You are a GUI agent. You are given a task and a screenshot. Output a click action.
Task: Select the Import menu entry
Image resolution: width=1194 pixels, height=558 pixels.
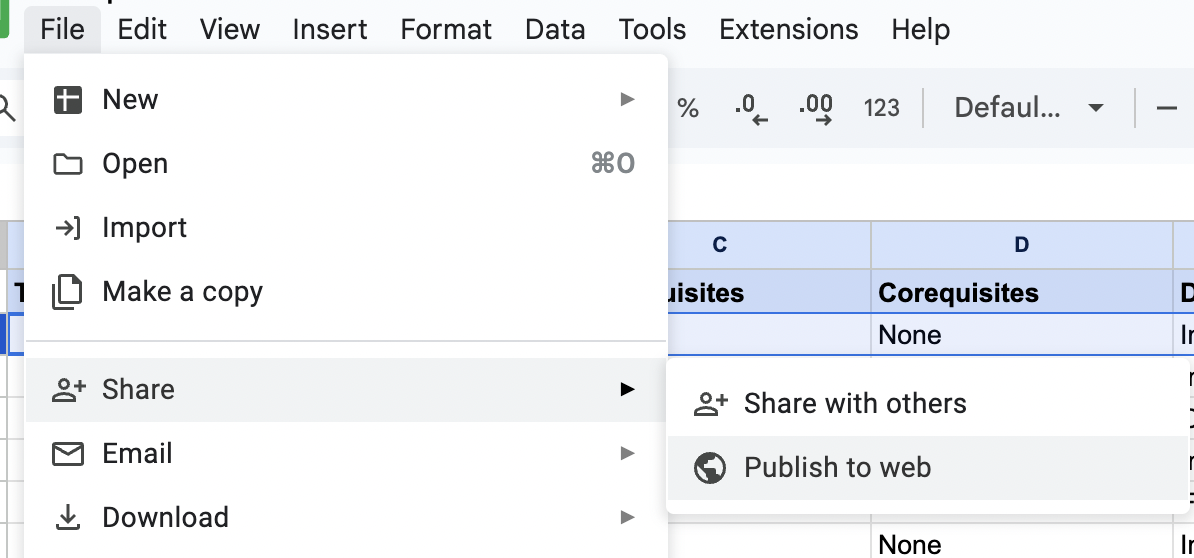[346, 228]
